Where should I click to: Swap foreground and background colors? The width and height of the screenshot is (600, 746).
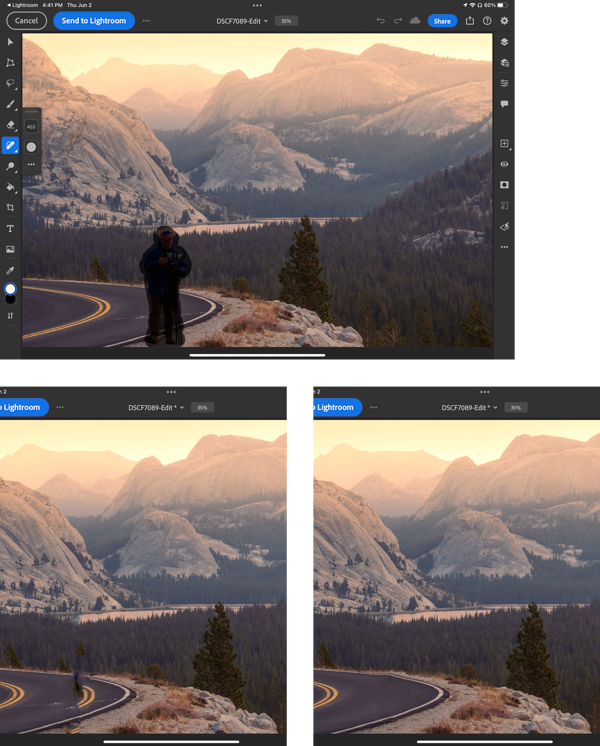10,315
